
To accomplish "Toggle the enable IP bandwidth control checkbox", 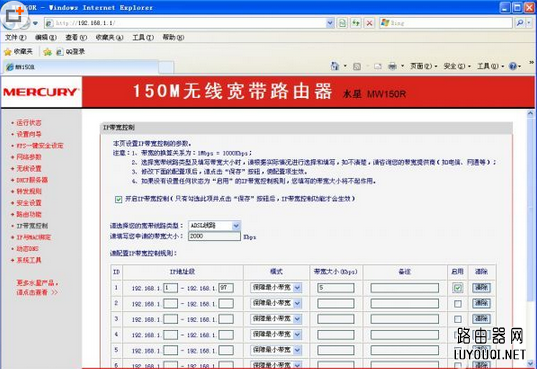I will pos(118,199).
